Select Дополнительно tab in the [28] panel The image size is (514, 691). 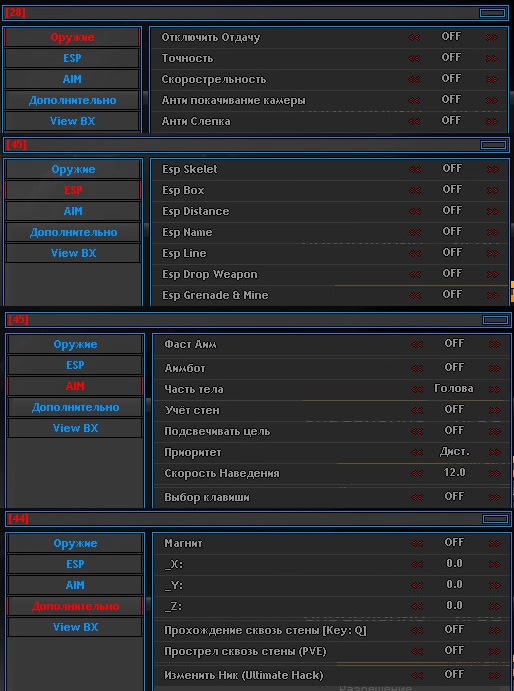click(x=72, y=100)
